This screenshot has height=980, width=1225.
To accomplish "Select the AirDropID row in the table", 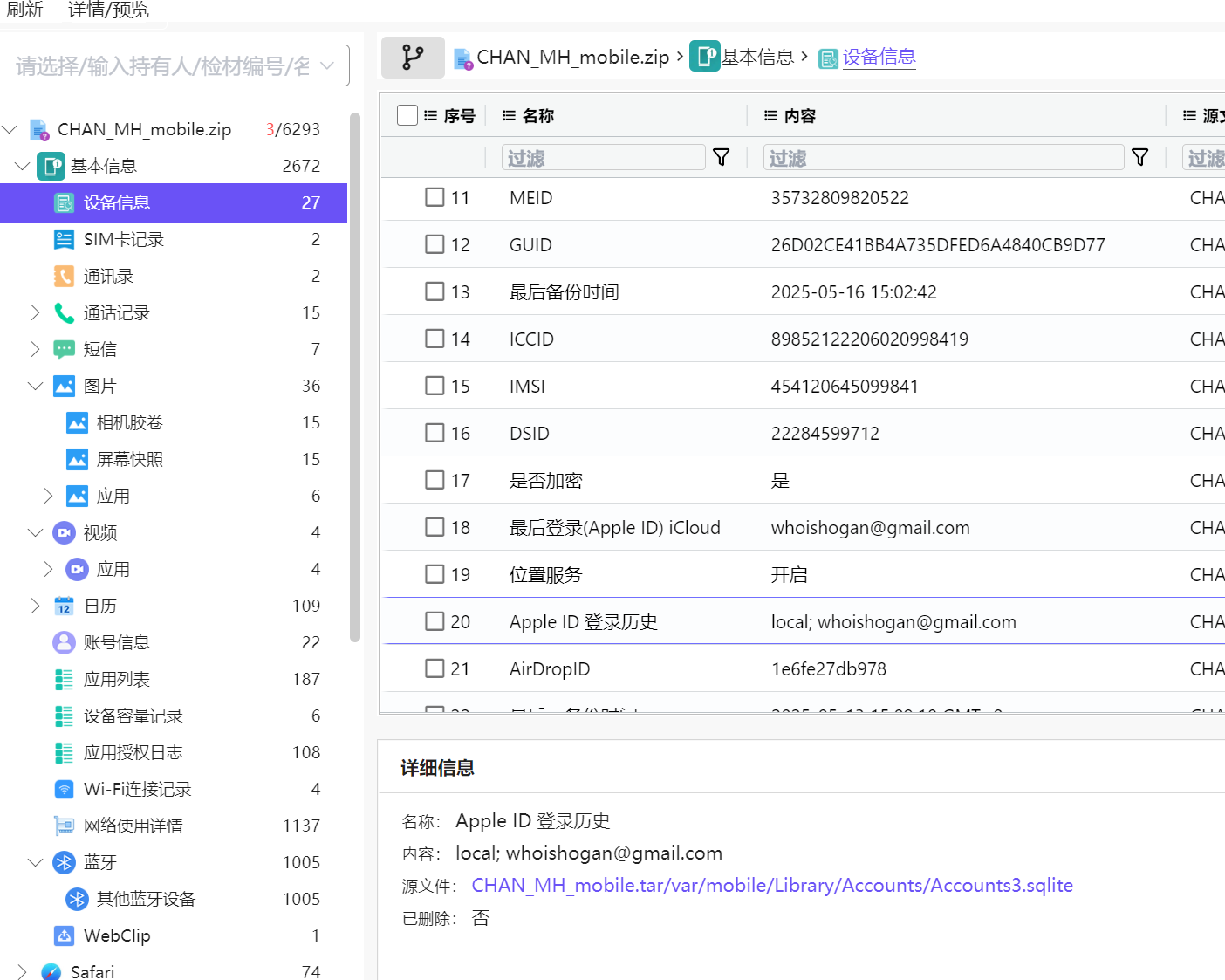I will point(804,668).
